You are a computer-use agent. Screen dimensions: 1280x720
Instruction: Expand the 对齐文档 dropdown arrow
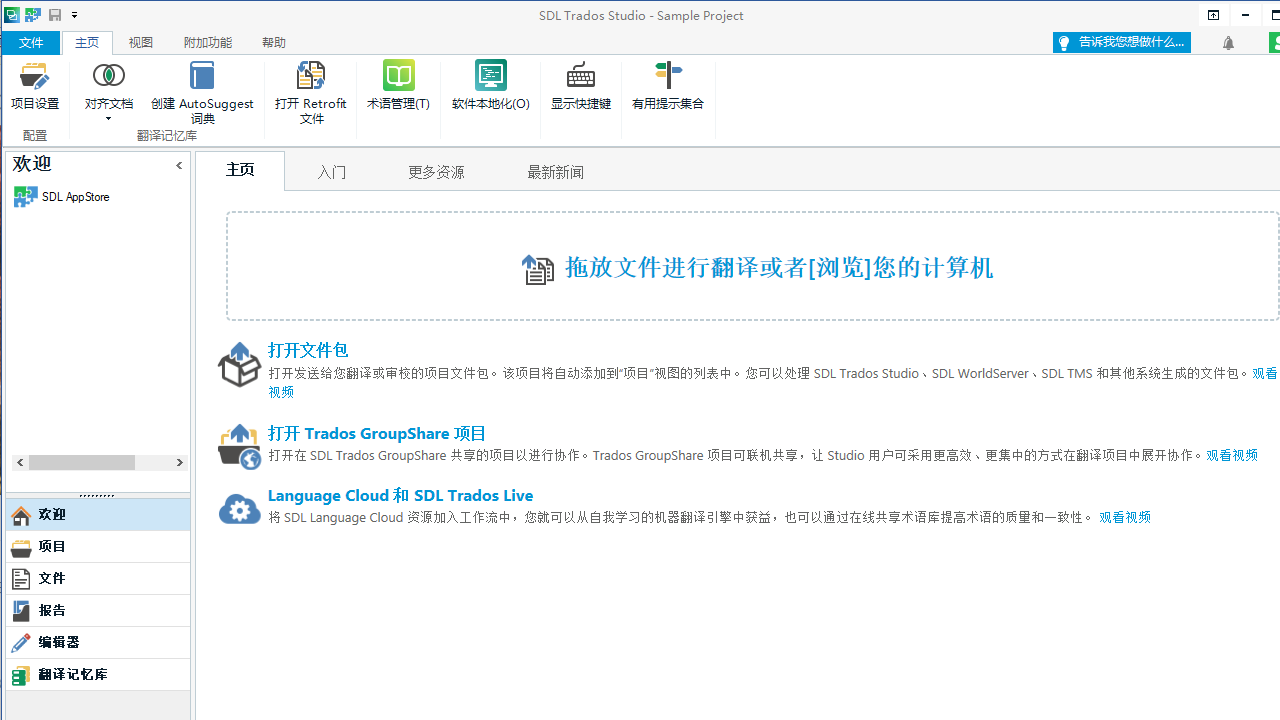pos(108,119)
